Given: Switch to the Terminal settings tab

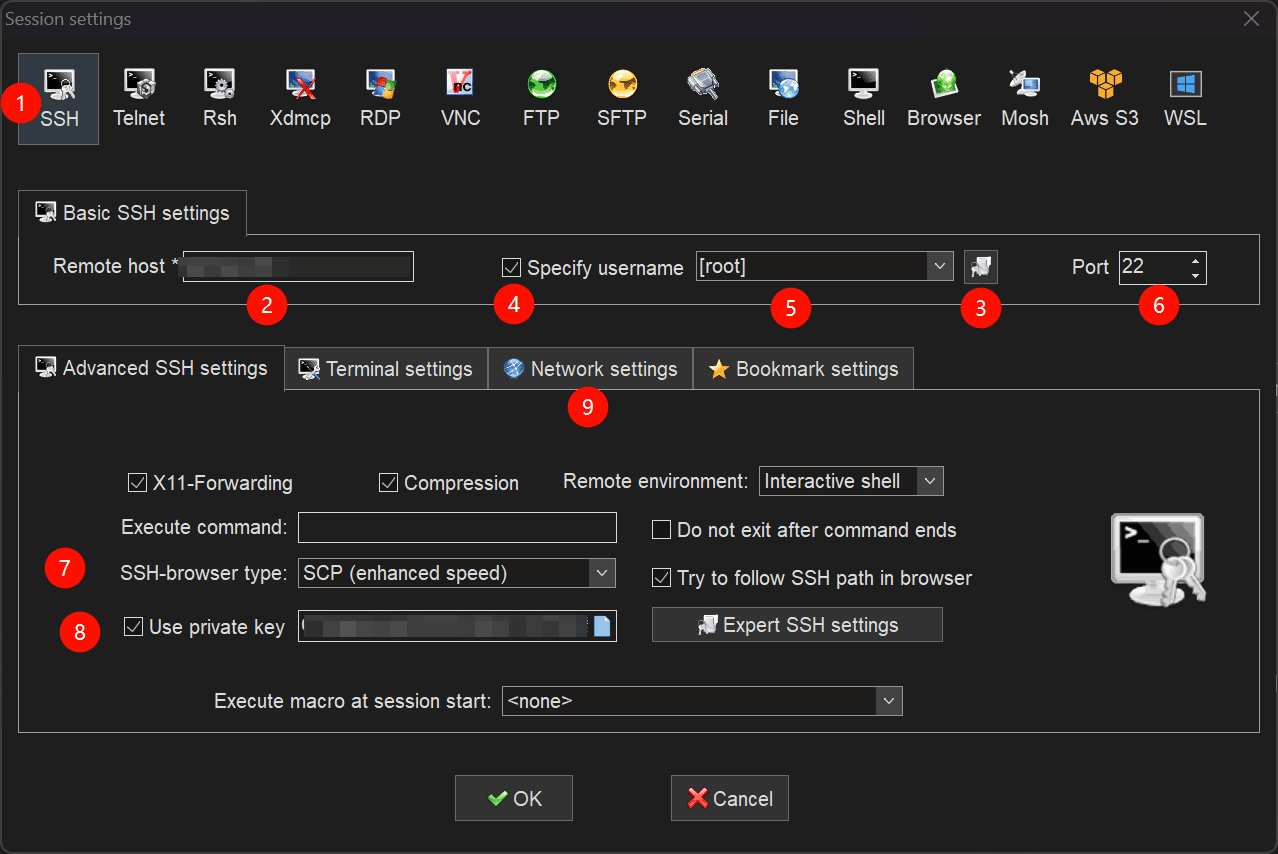Looking at the screenshot, I should [x=387, y=369].
